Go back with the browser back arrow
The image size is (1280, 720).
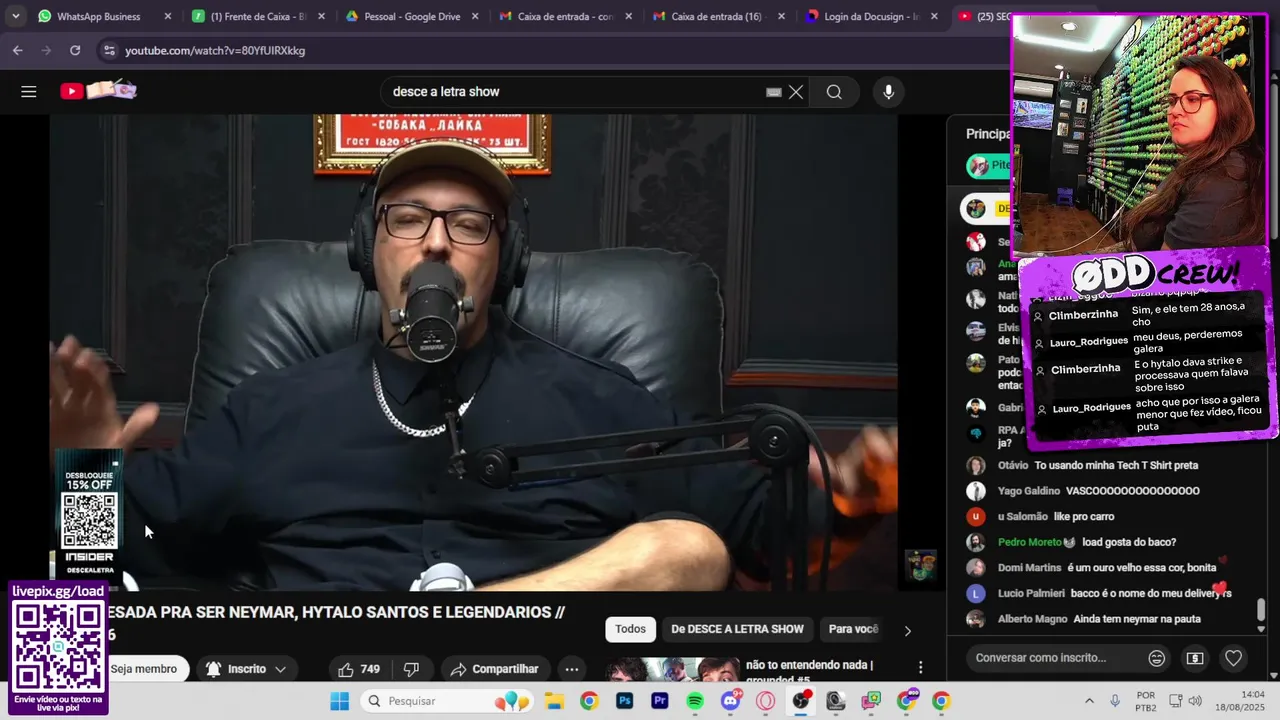tap(17, 50)
